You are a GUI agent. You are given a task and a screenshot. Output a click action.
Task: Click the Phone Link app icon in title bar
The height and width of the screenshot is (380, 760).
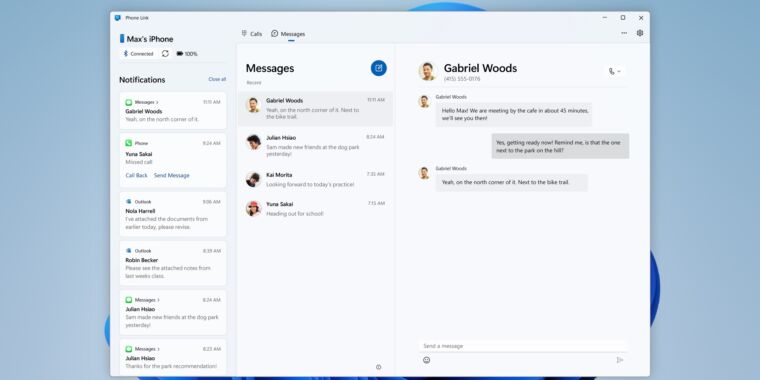pyautogui.click(x=117, y=18)
